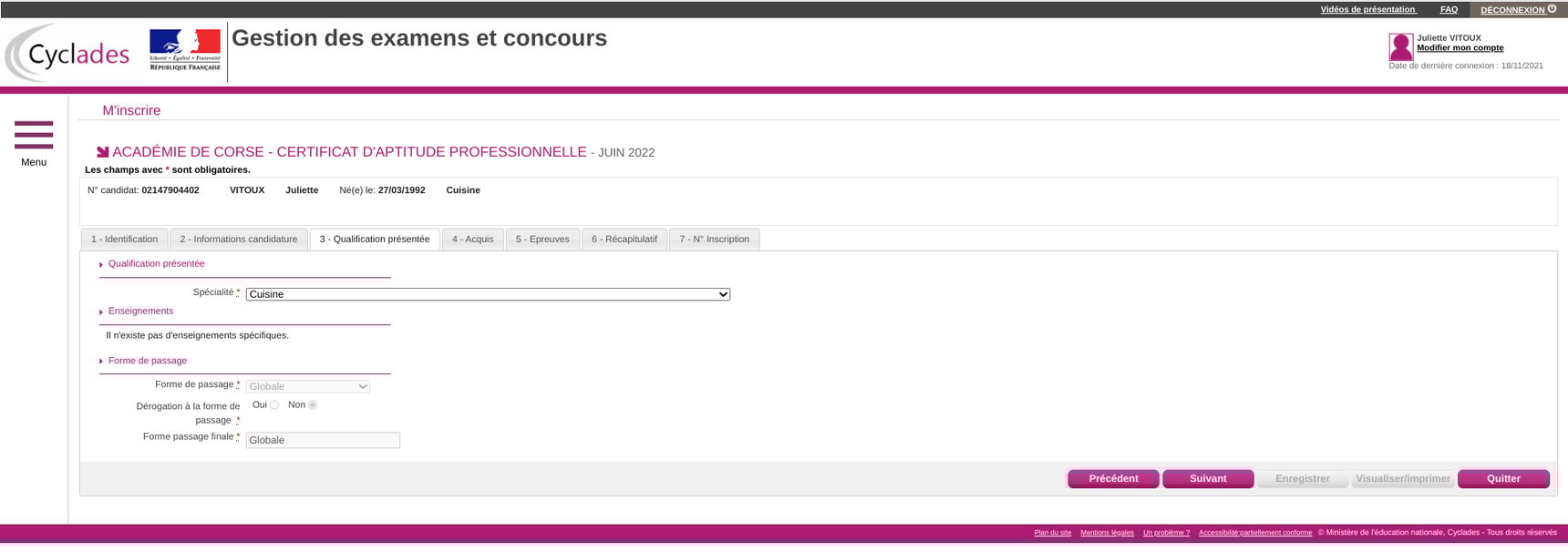
Task: Click the Quitter button
Action: 1503,479
